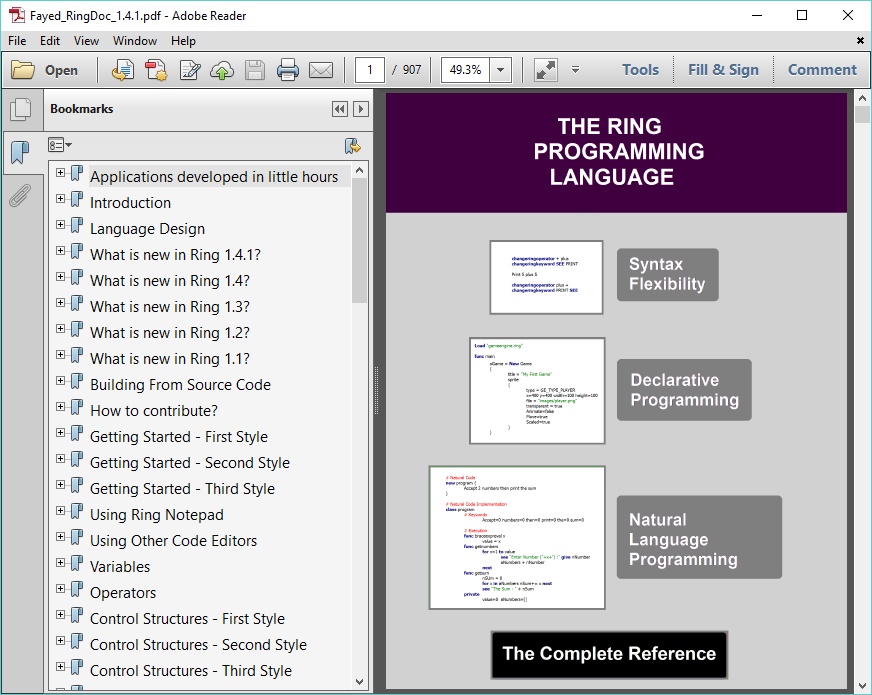Go to 'What is new in Ring 1.4?' bookmark

170,281
